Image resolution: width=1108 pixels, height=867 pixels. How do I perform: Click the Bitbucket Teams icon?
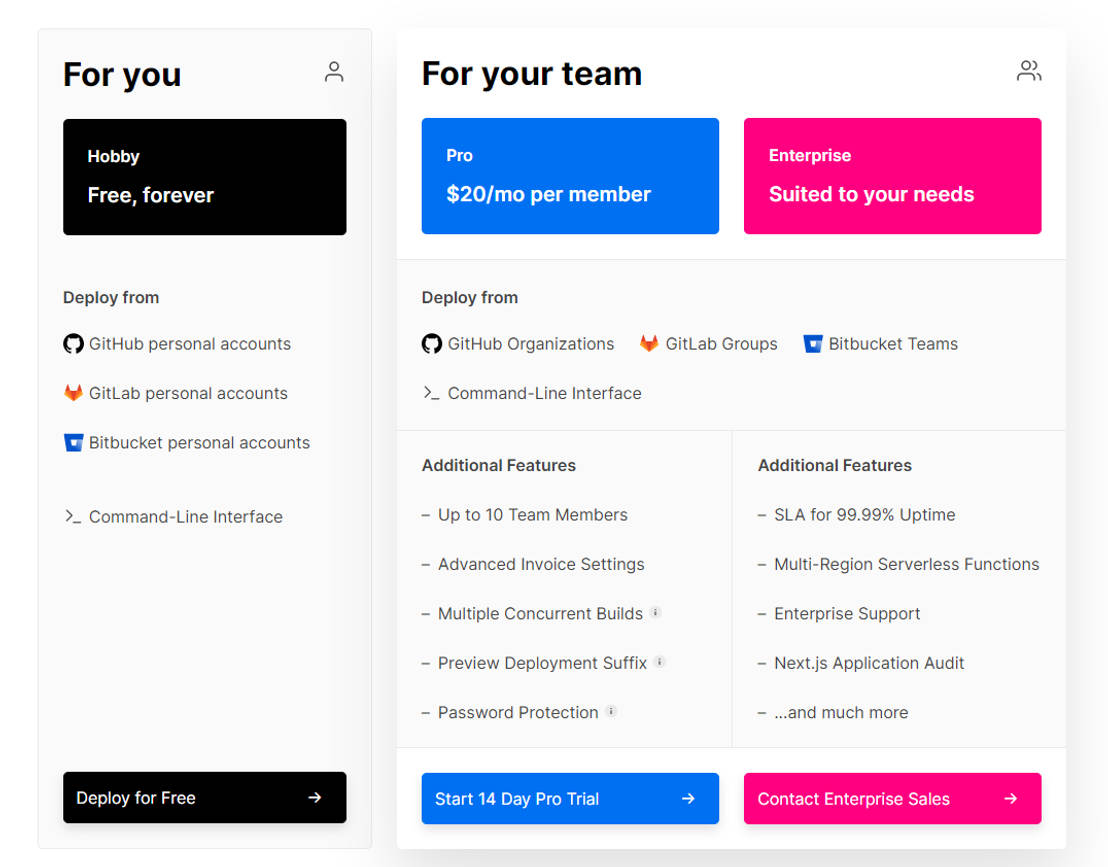813,344
